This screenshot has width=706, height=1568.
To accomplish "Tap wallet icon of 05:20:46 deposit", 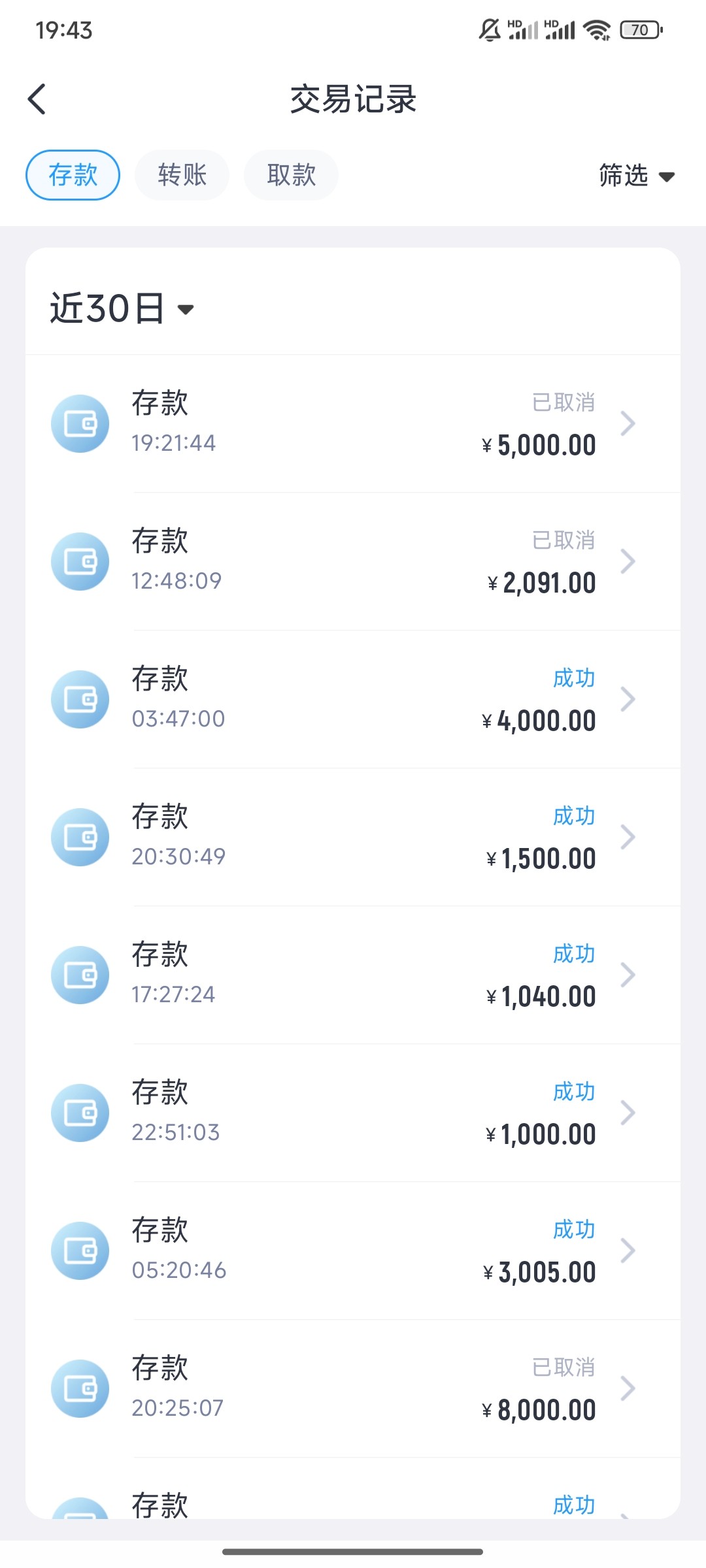I will pyautogui.click(x=80, y=1250).
